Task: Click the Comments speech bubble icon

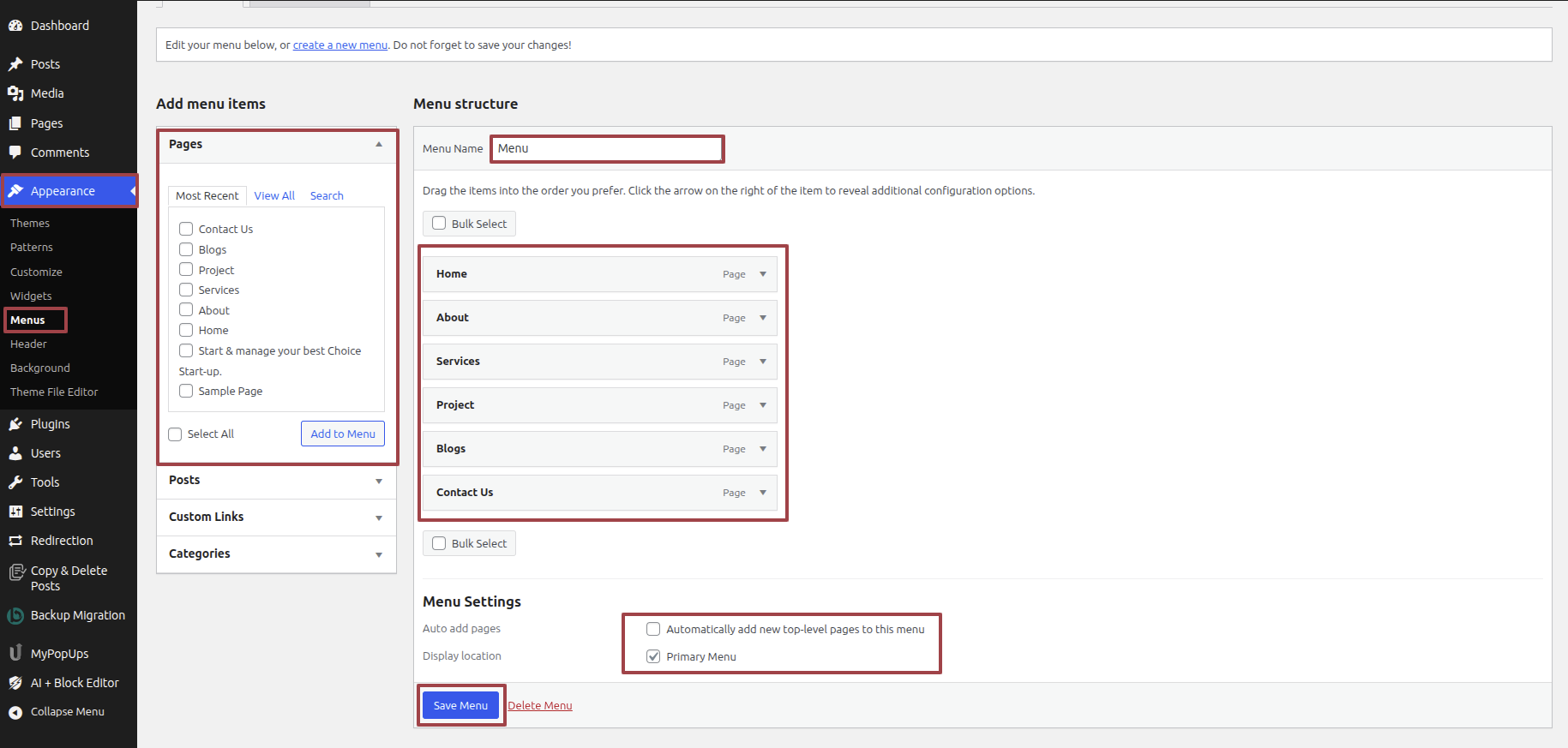Action: [x=15, y=153]
